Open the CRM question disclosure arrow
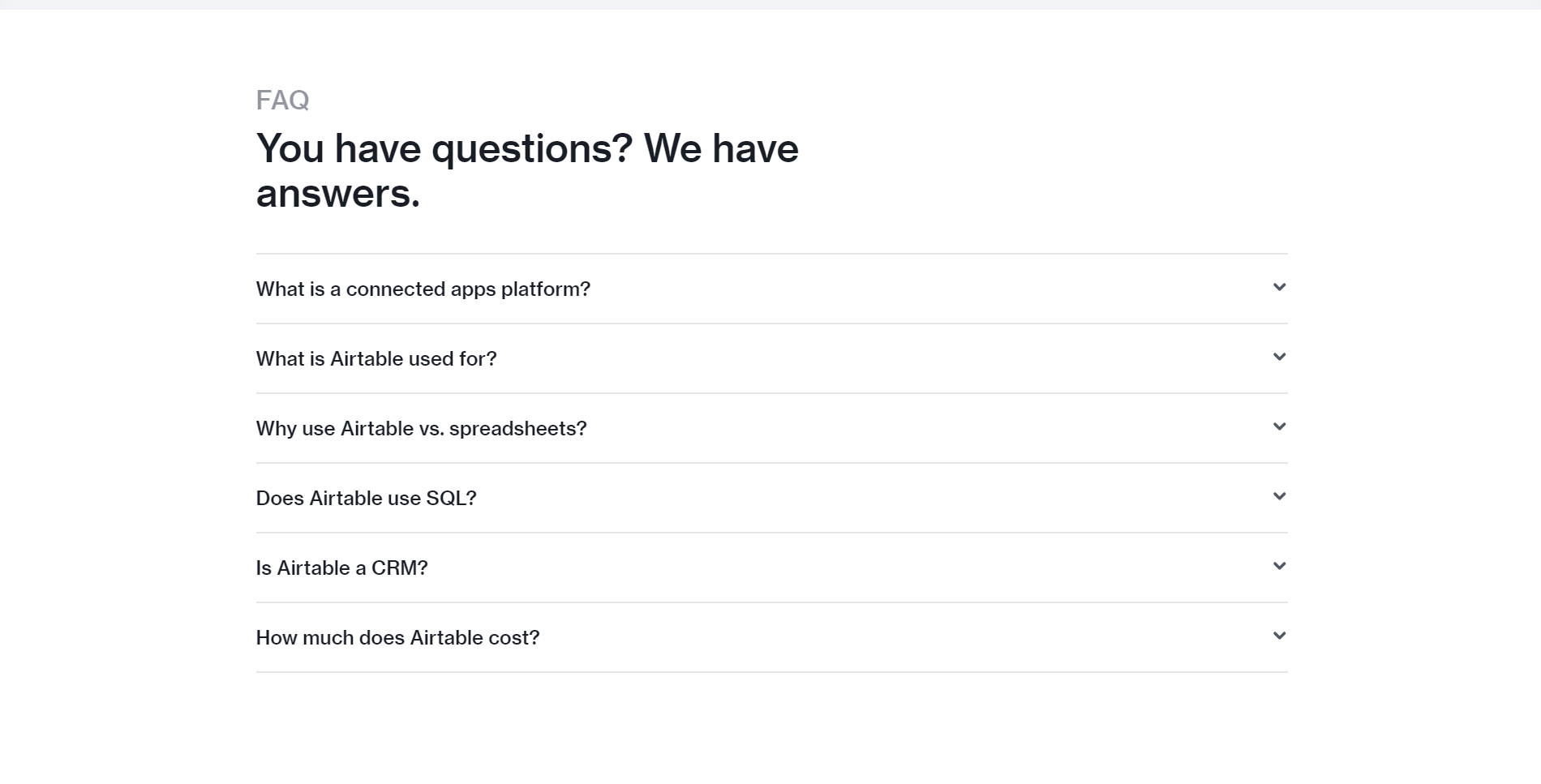 (x=1279, y=566)
